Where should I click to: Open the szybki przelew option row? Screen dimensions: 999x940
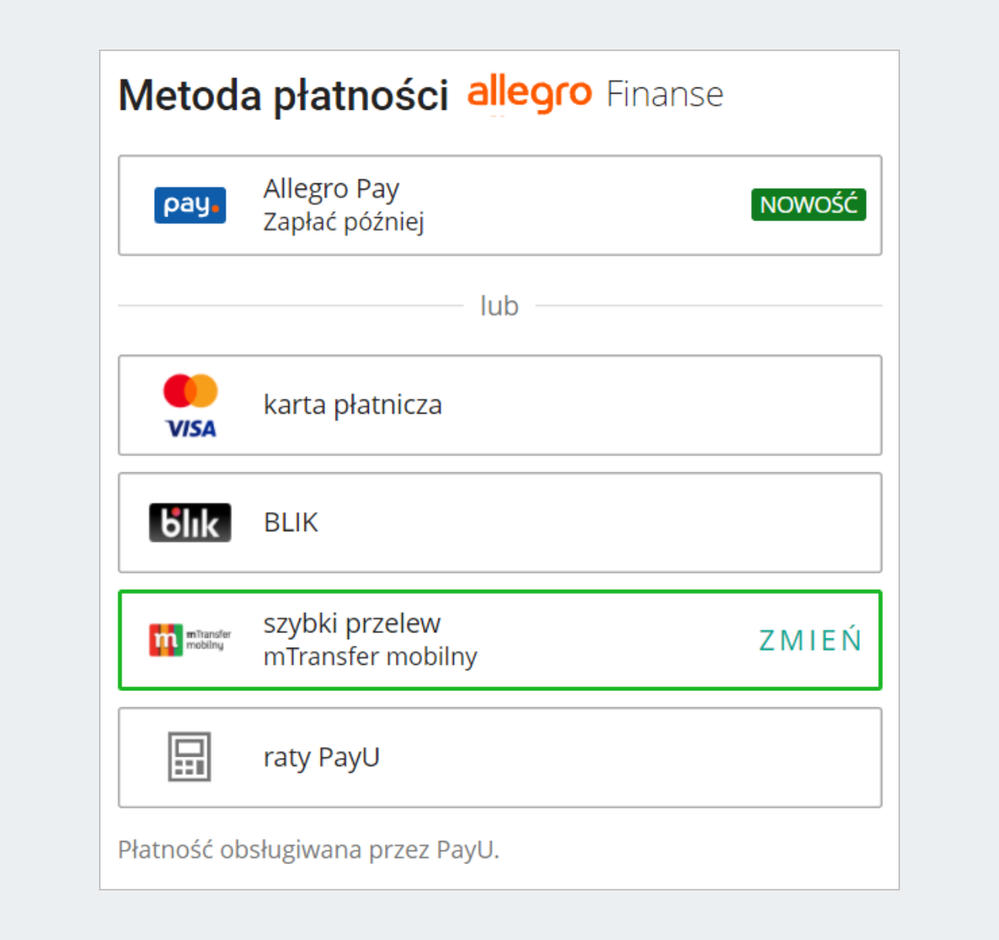point(500,640)
